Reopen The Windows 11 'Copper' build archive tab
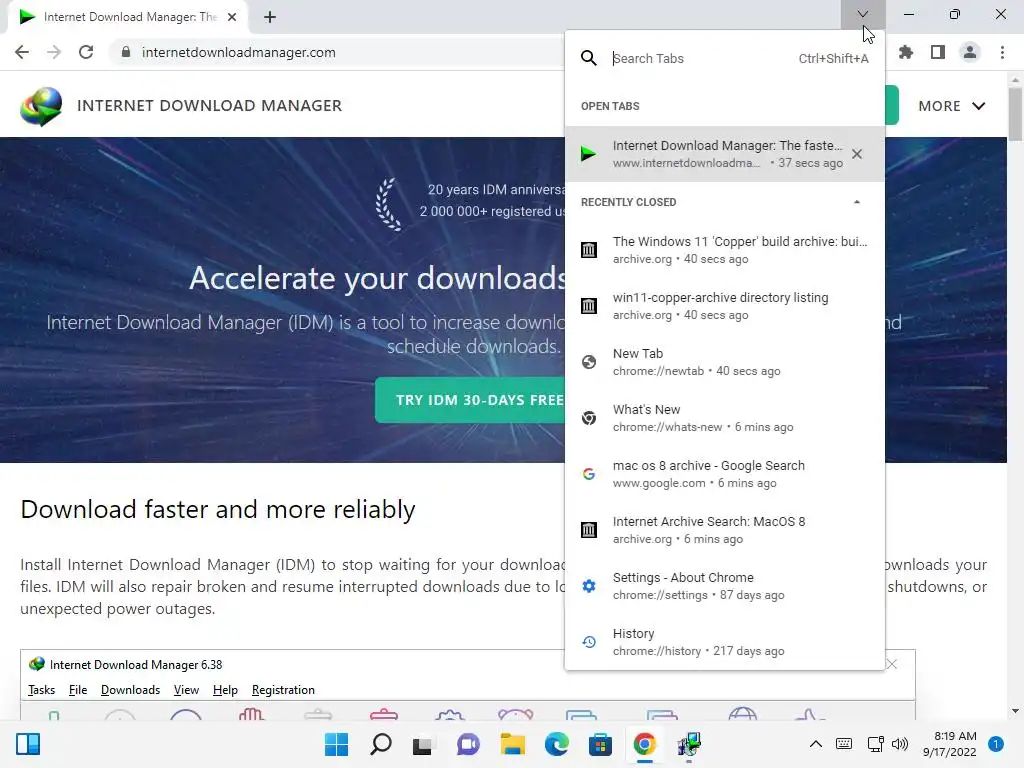 (724, 250)
